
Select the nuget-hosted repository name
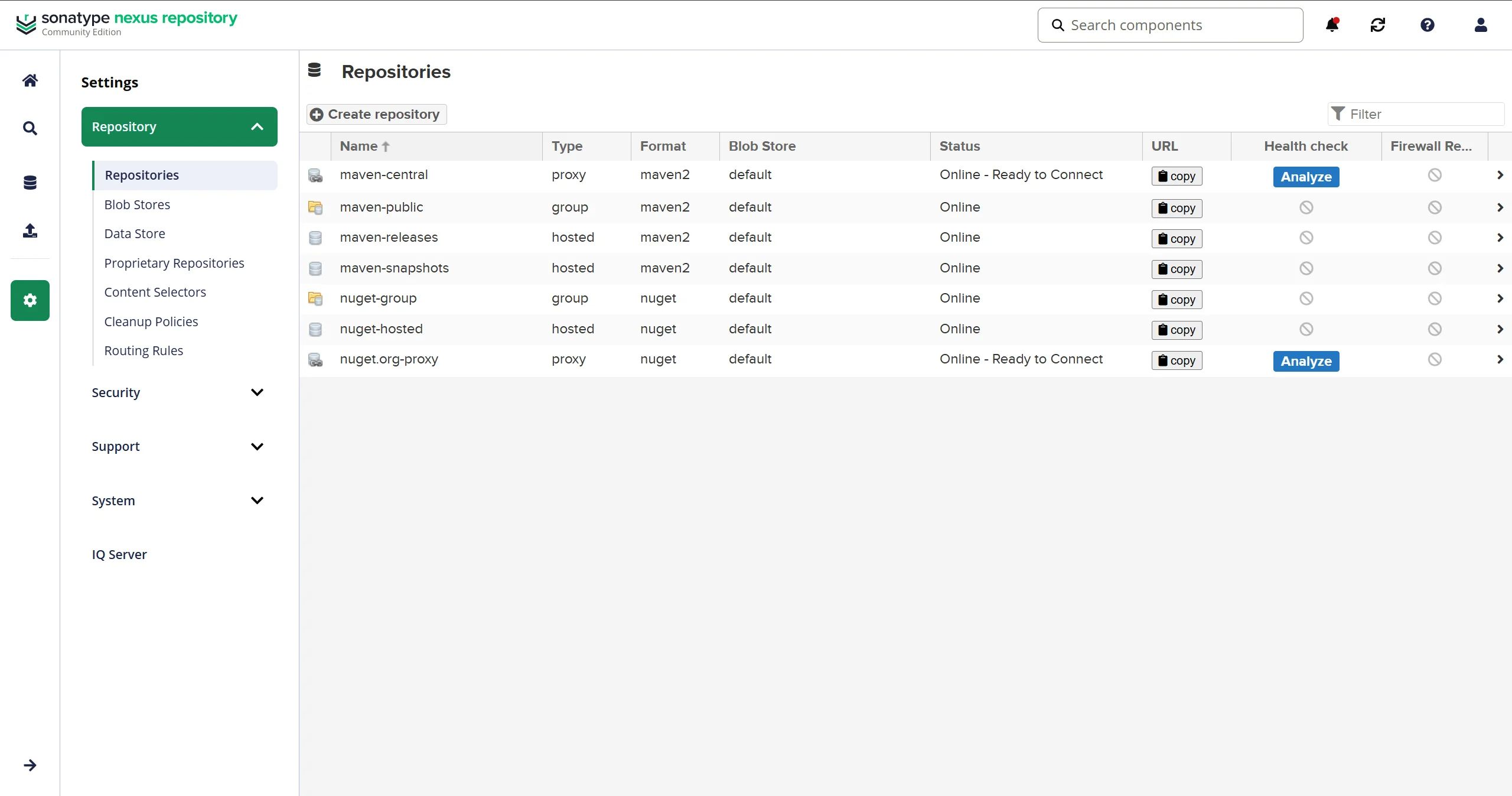pyautogui.click(x=381, y=329)
